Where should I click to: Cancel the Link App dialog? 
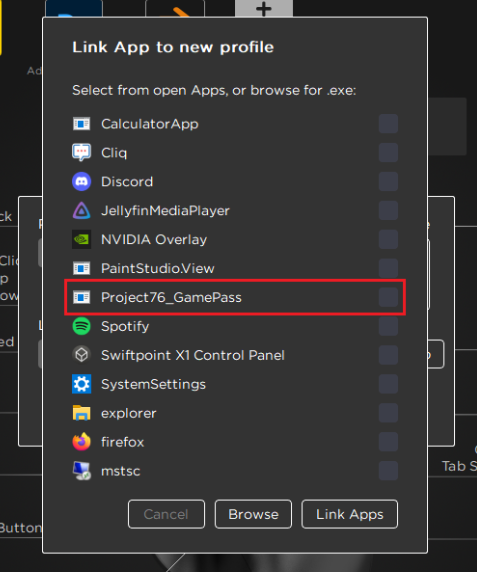coord(166,514)
